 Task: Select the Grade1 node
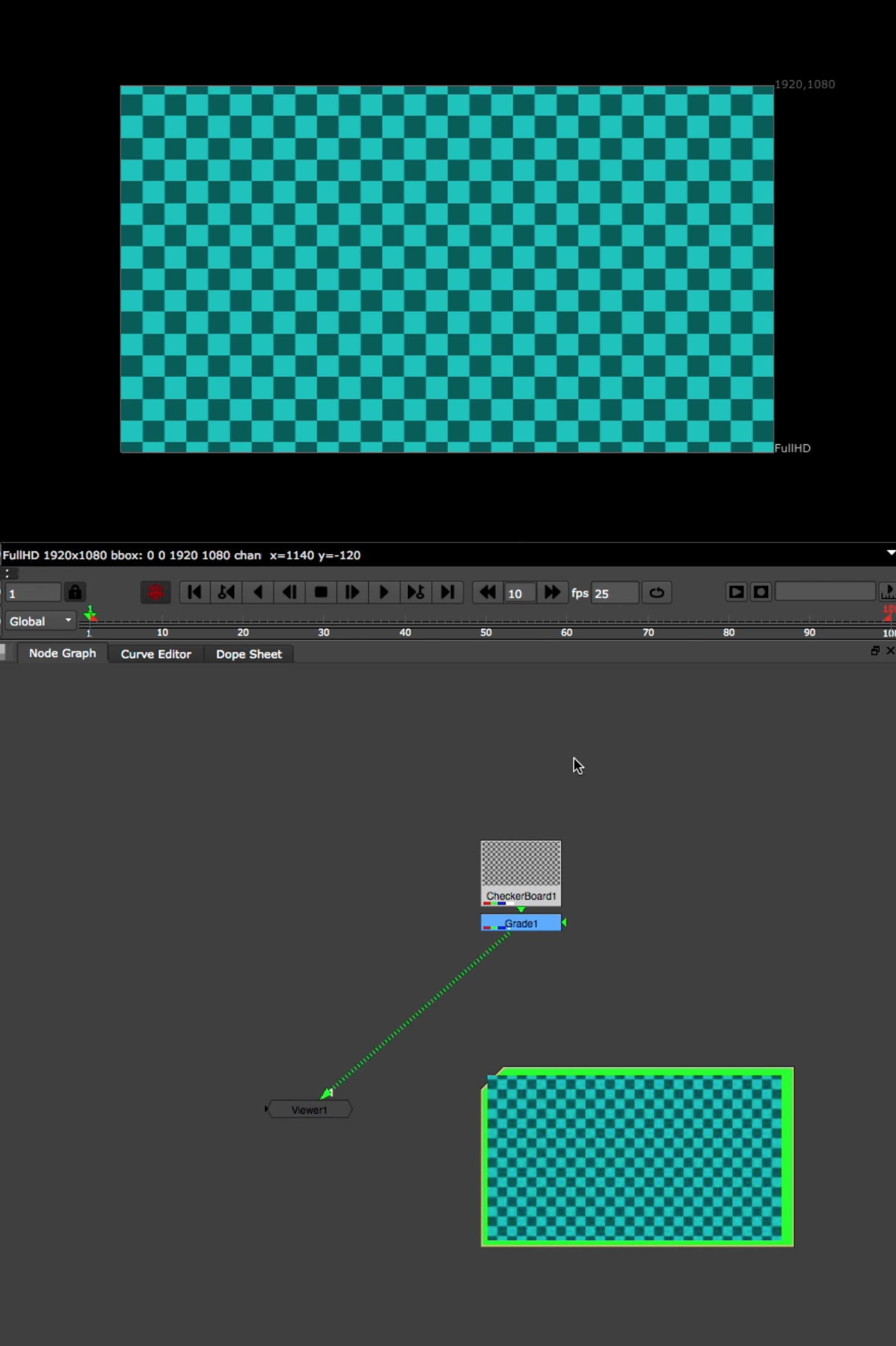tap(521, 923)
